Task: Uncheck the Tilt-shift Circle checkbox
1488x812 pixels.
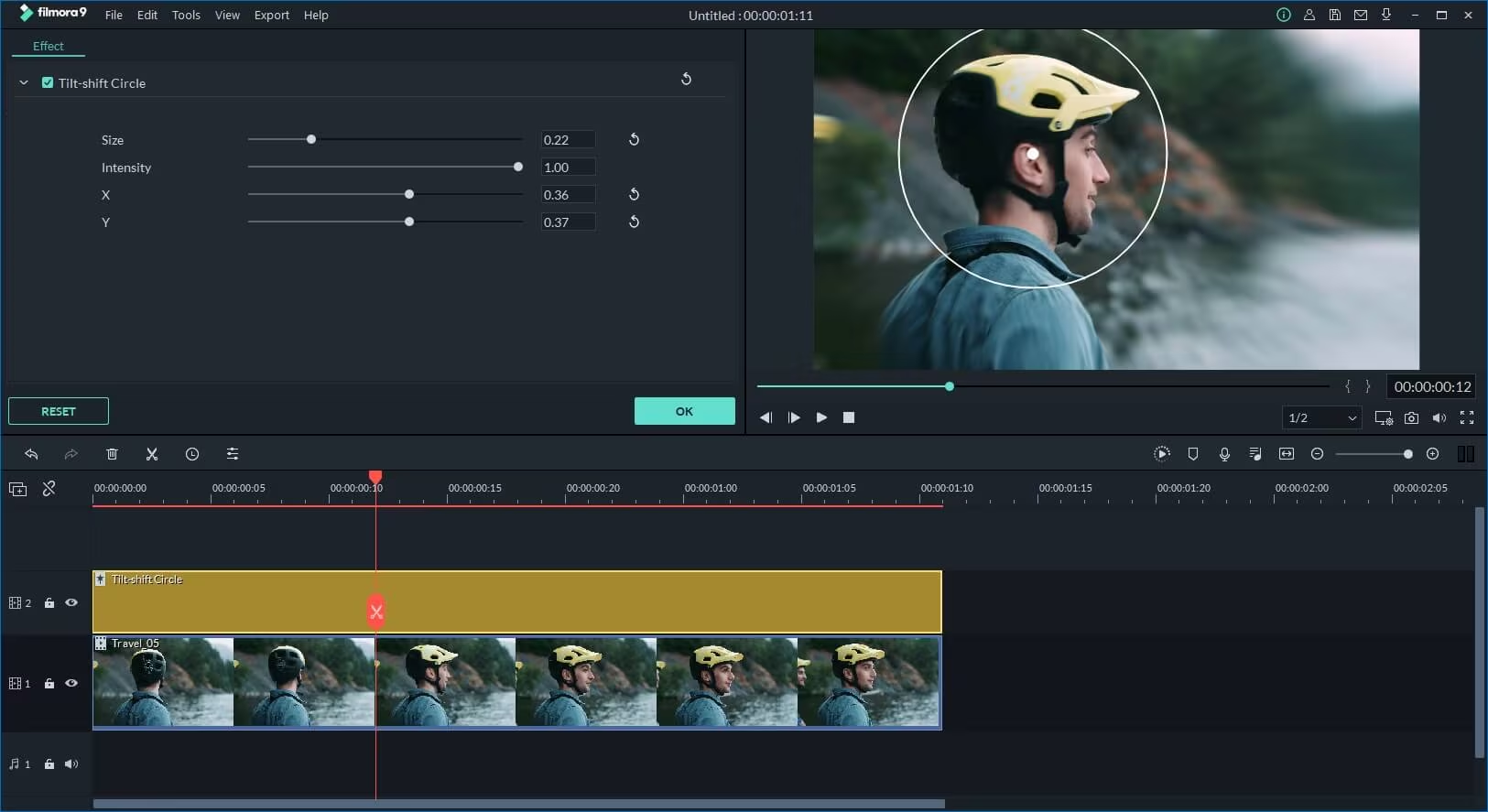Action: [x=48, y=82]
